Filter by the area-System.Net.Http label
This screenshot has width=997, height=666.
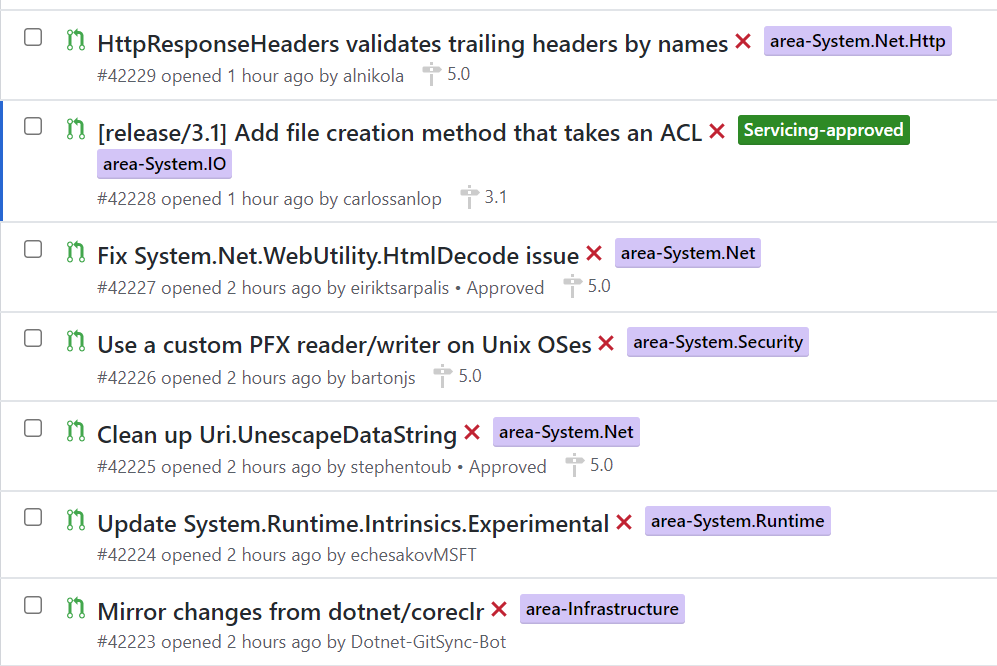point(858,41)
